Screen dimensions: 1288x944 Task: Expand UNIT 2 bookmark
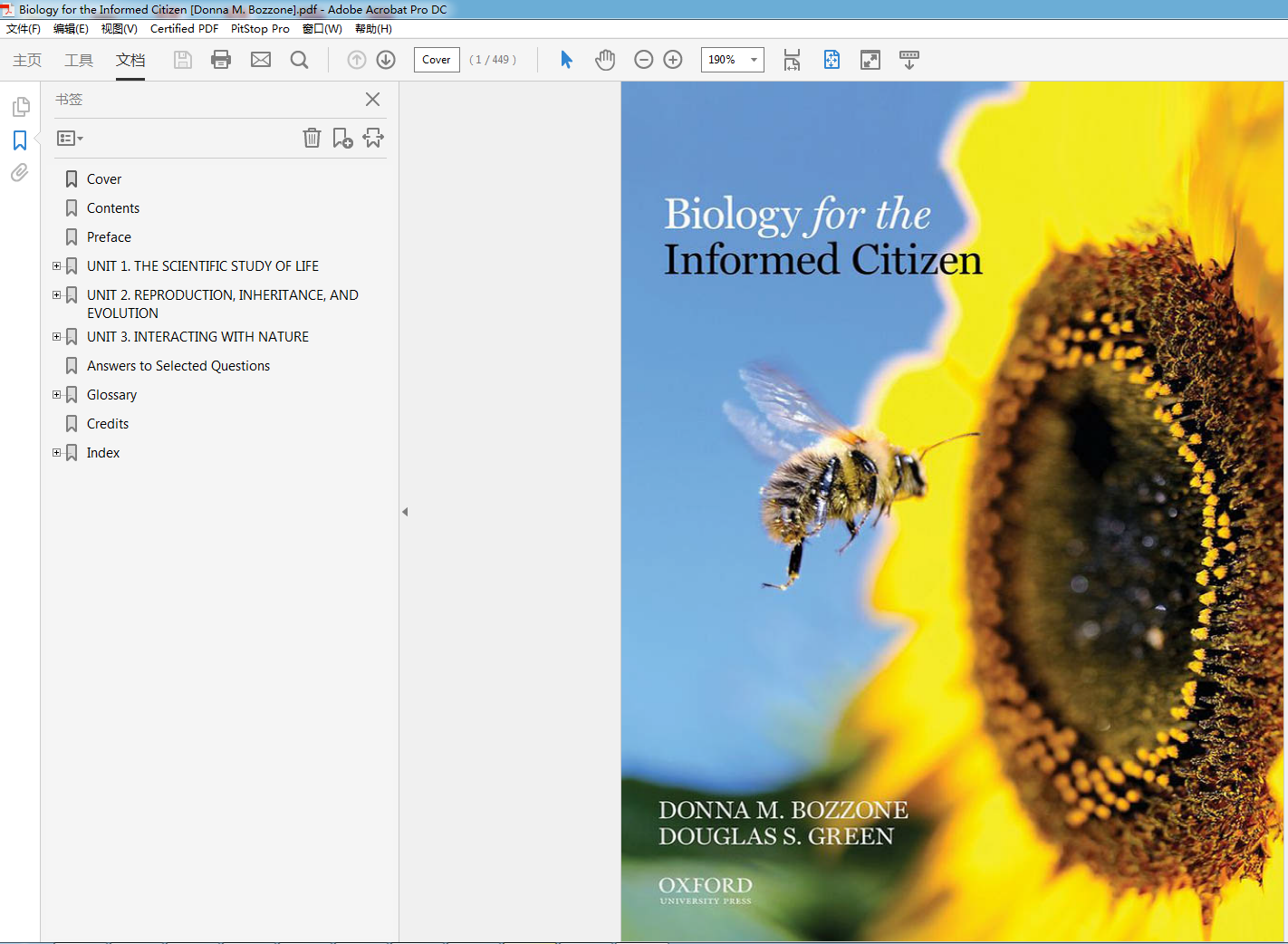tap(56, 295)
